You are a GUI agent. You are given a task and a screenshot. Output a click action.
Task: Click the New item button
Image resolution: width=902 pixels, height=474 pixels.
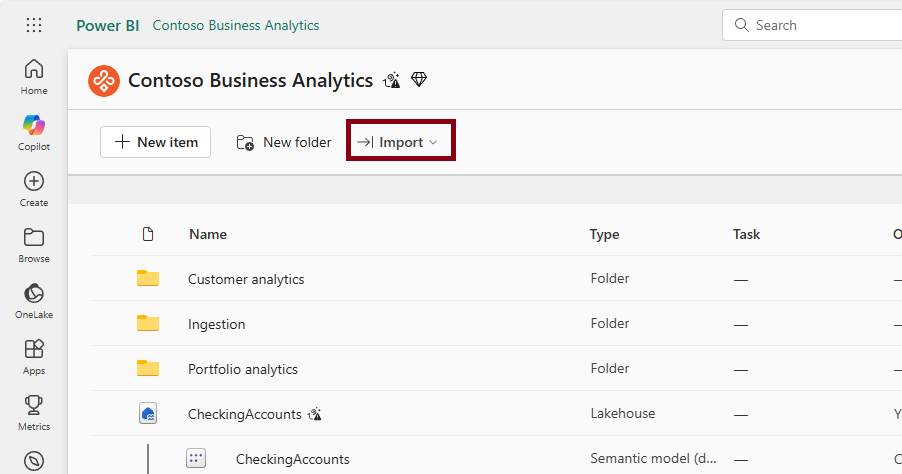pos(155,142)
